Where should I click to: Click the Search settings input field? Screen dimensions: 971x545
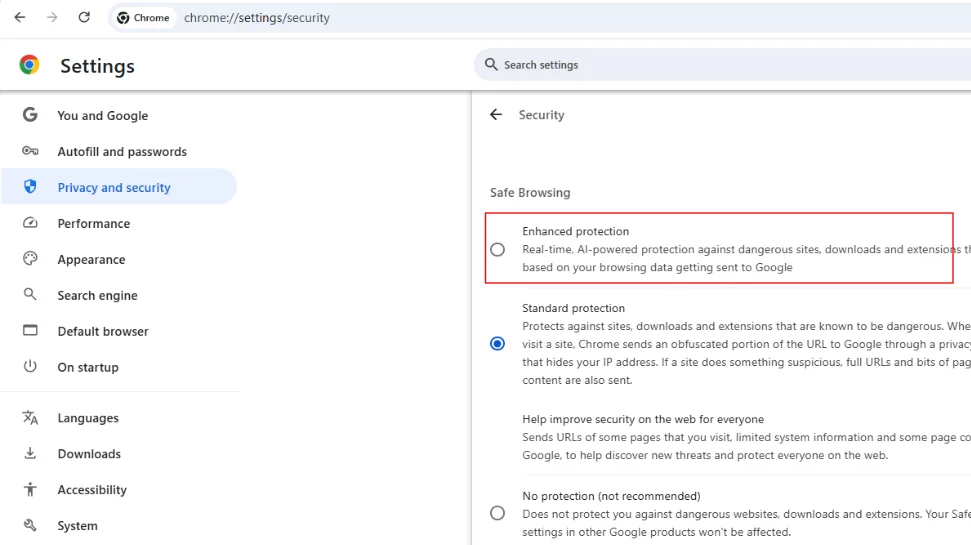(x=700, y=65)
